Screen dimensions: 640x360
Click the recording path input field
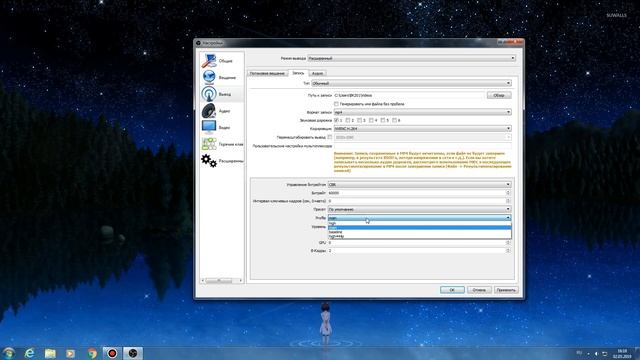[409, 95]
